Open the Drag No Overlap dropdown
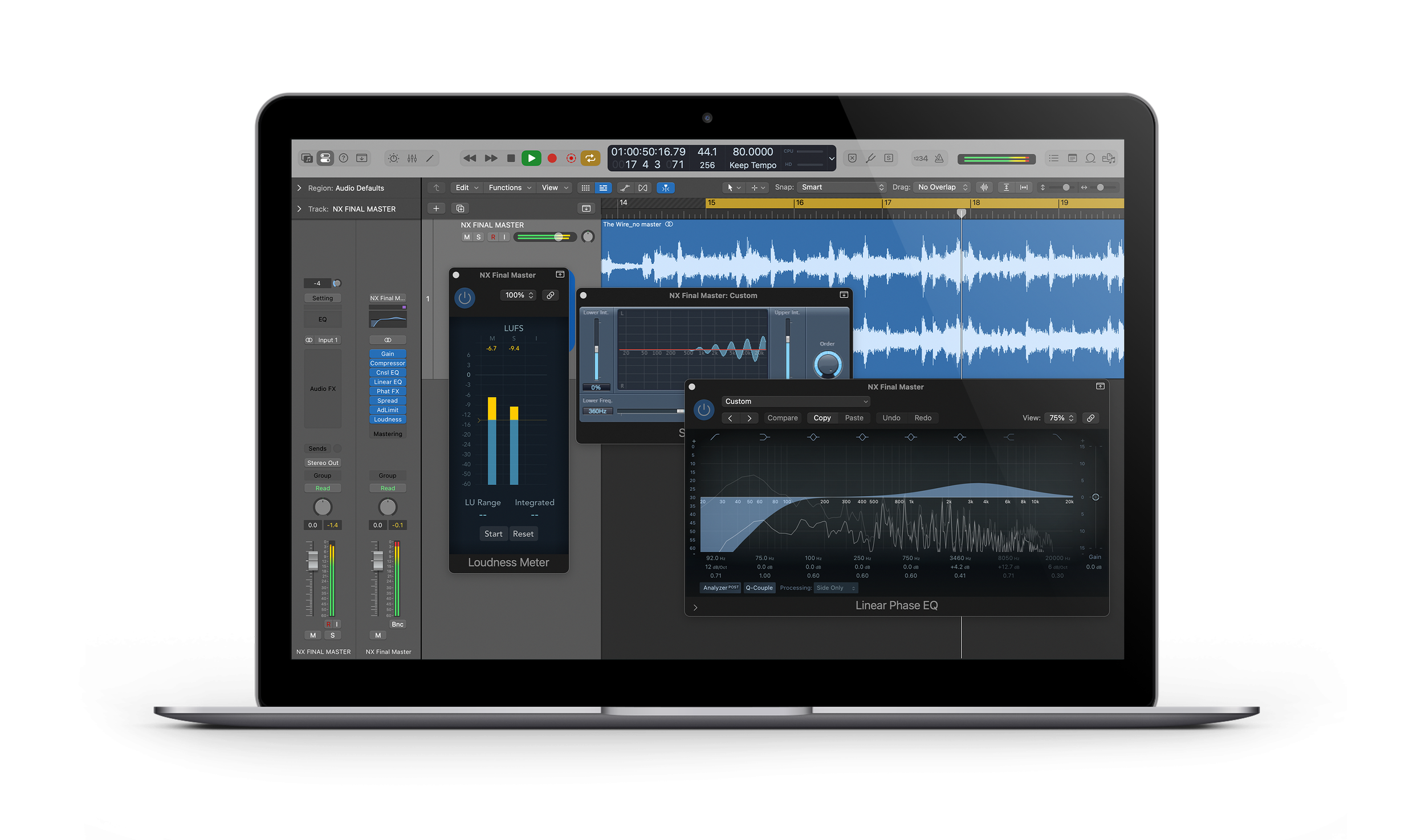The height and width of the screenshot is (840, 1425). pos(942,187)
